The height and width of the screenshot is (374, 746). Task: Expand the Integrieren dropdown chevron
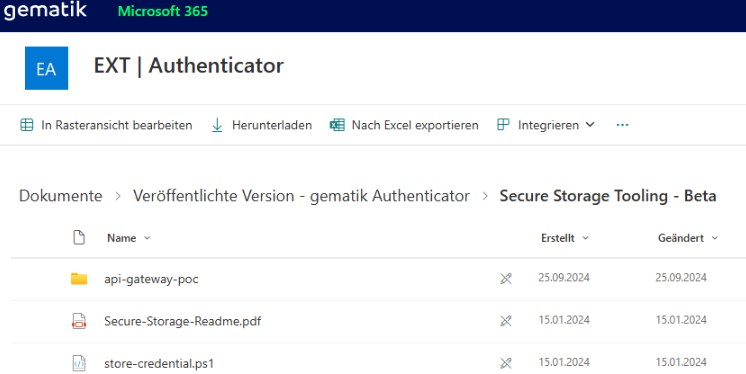tap(590, 125)
